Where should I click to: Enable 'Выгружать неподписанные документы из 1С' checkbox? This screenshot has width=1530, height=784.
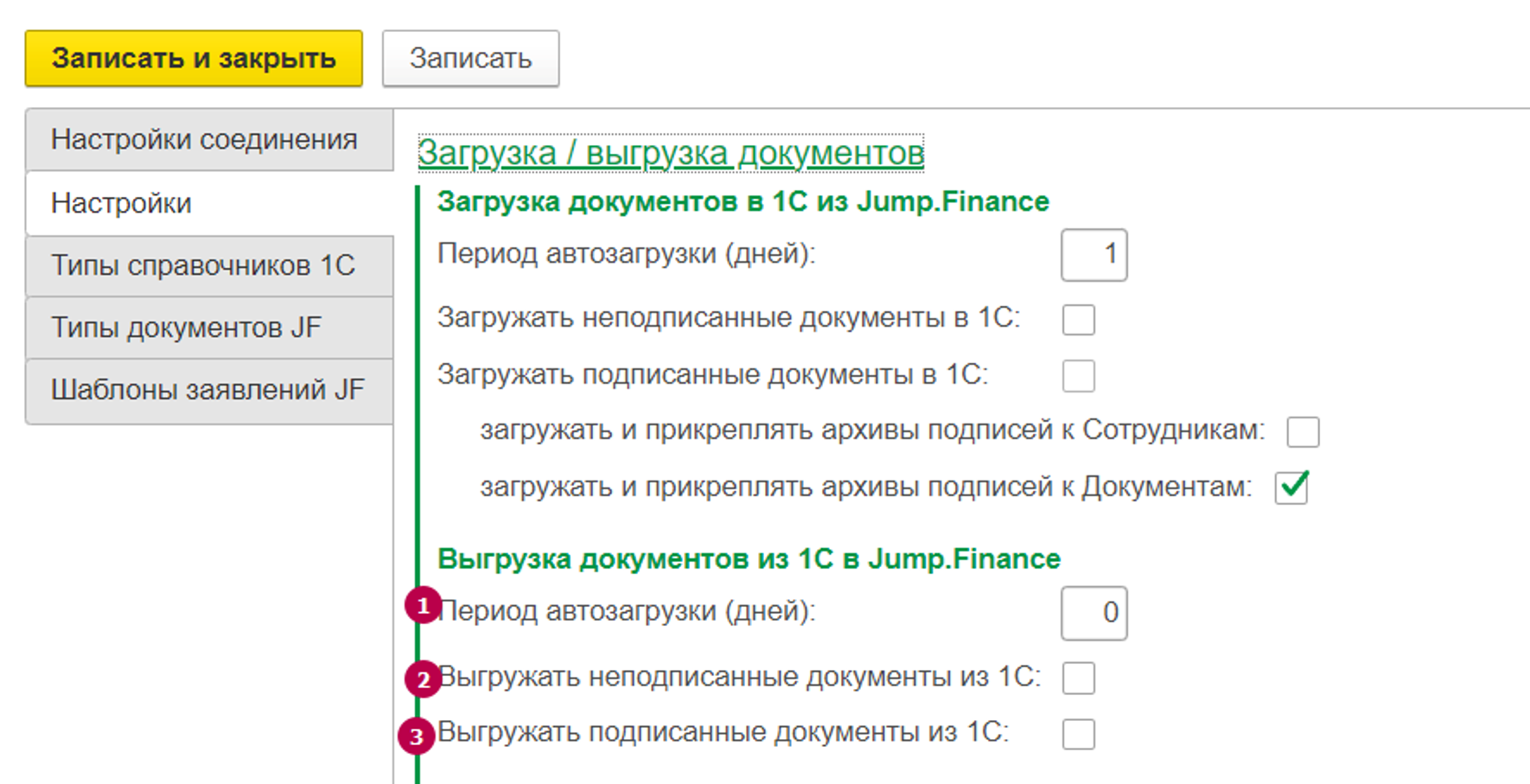tap(1078, 678)
